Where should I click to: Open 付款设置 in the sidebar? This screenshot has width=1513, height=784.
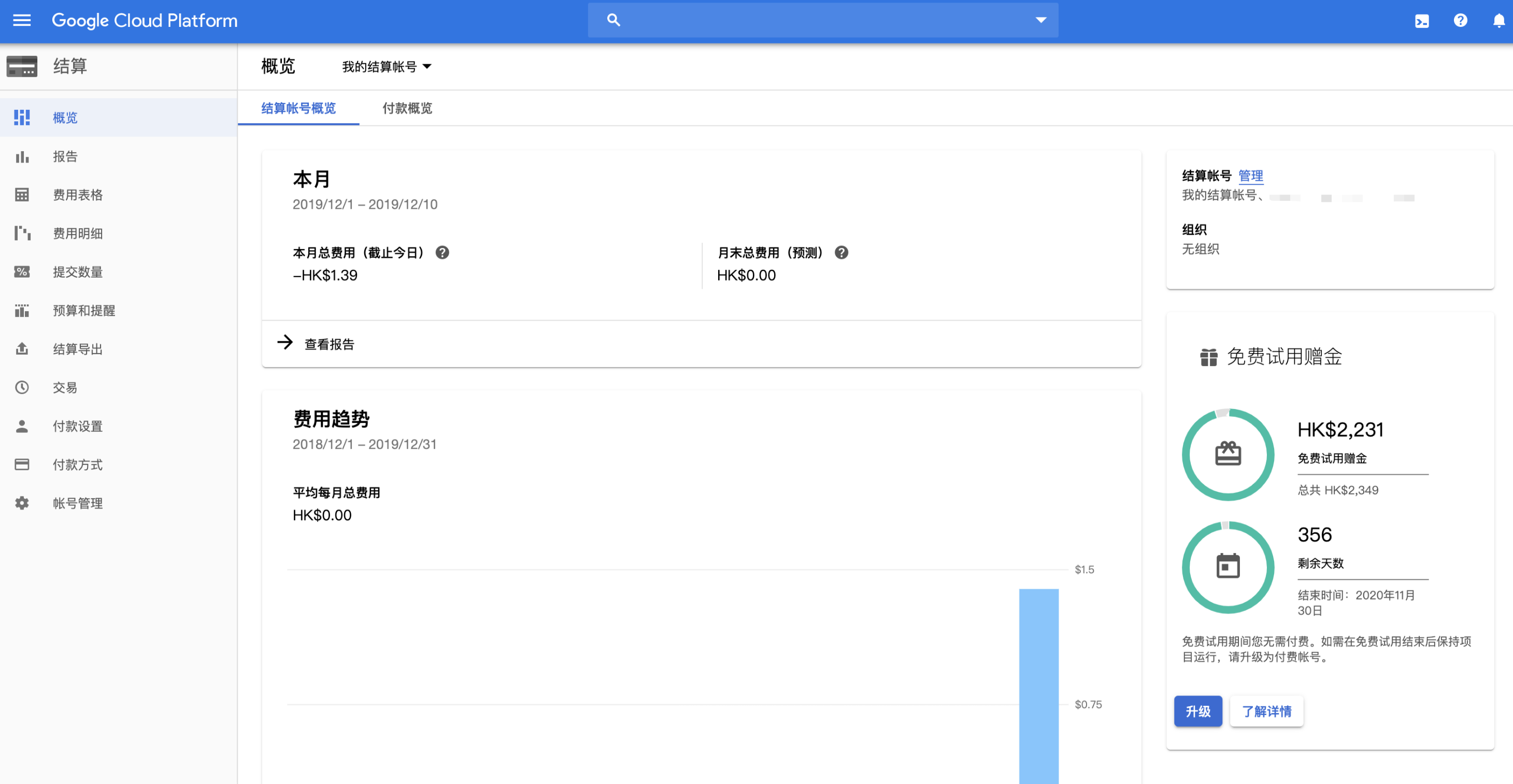[x=119, y=426]
